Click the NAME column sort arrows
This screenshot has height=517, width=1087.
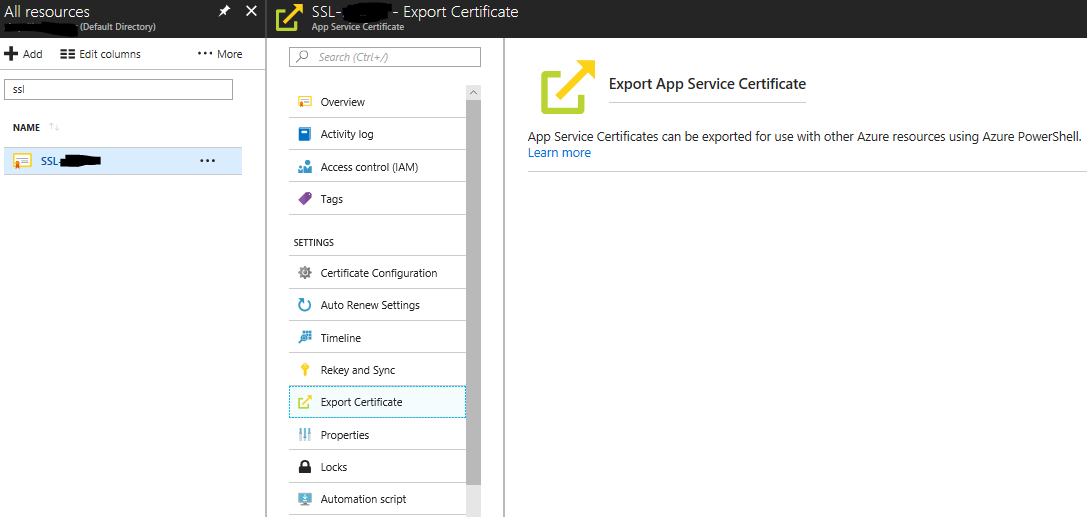pos(54,127)
